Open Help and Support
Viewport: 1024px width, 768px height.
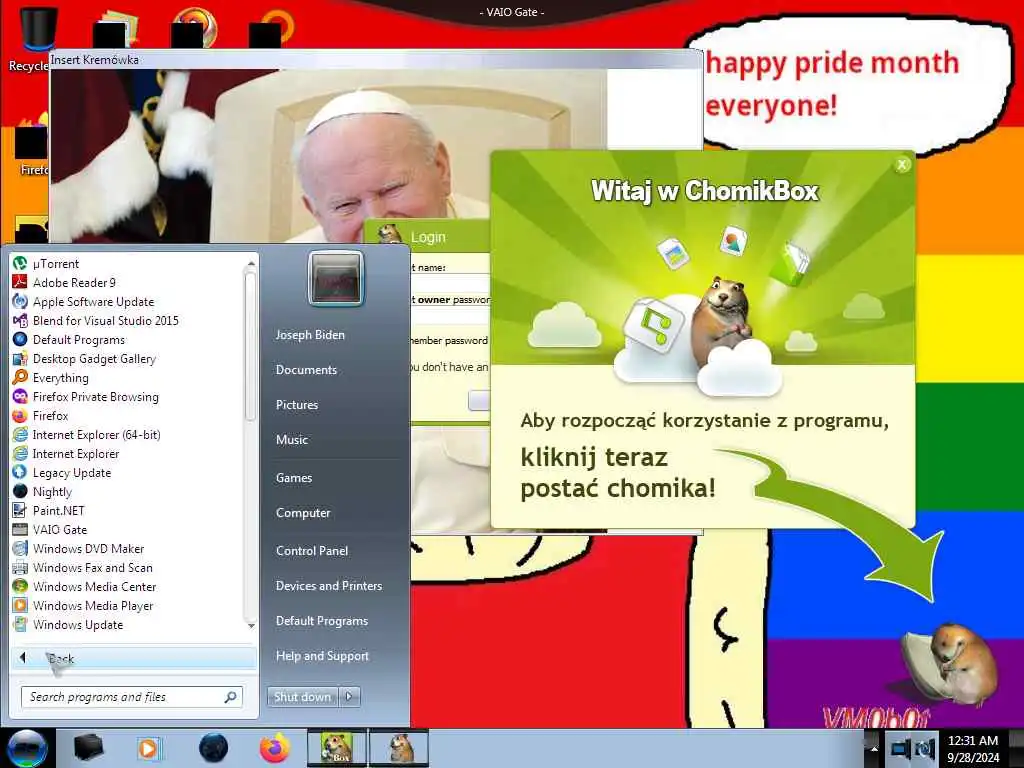coord(322,656)
